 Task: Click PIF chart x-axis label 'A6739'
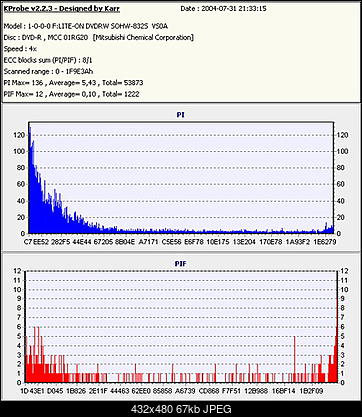pyautogui.click(x=186, y=391)
